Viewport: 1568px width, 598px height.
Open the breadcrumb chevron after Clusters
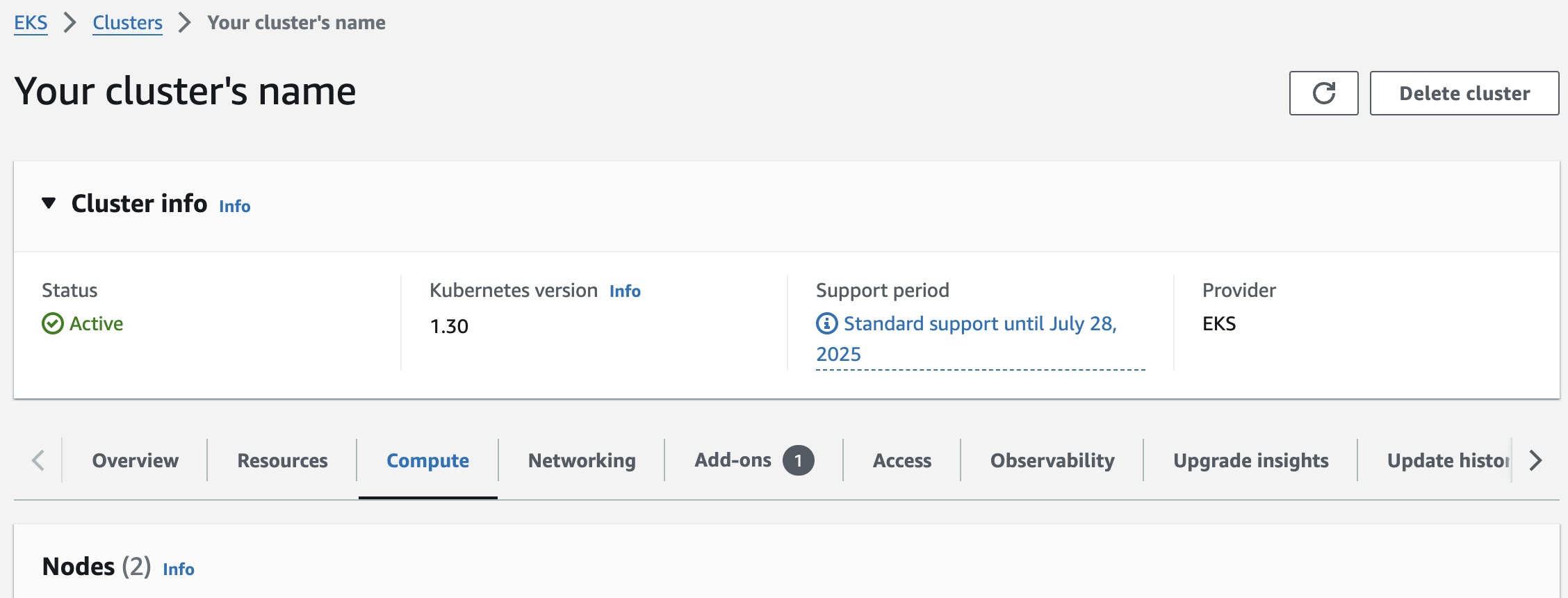(x=185, y=22)
